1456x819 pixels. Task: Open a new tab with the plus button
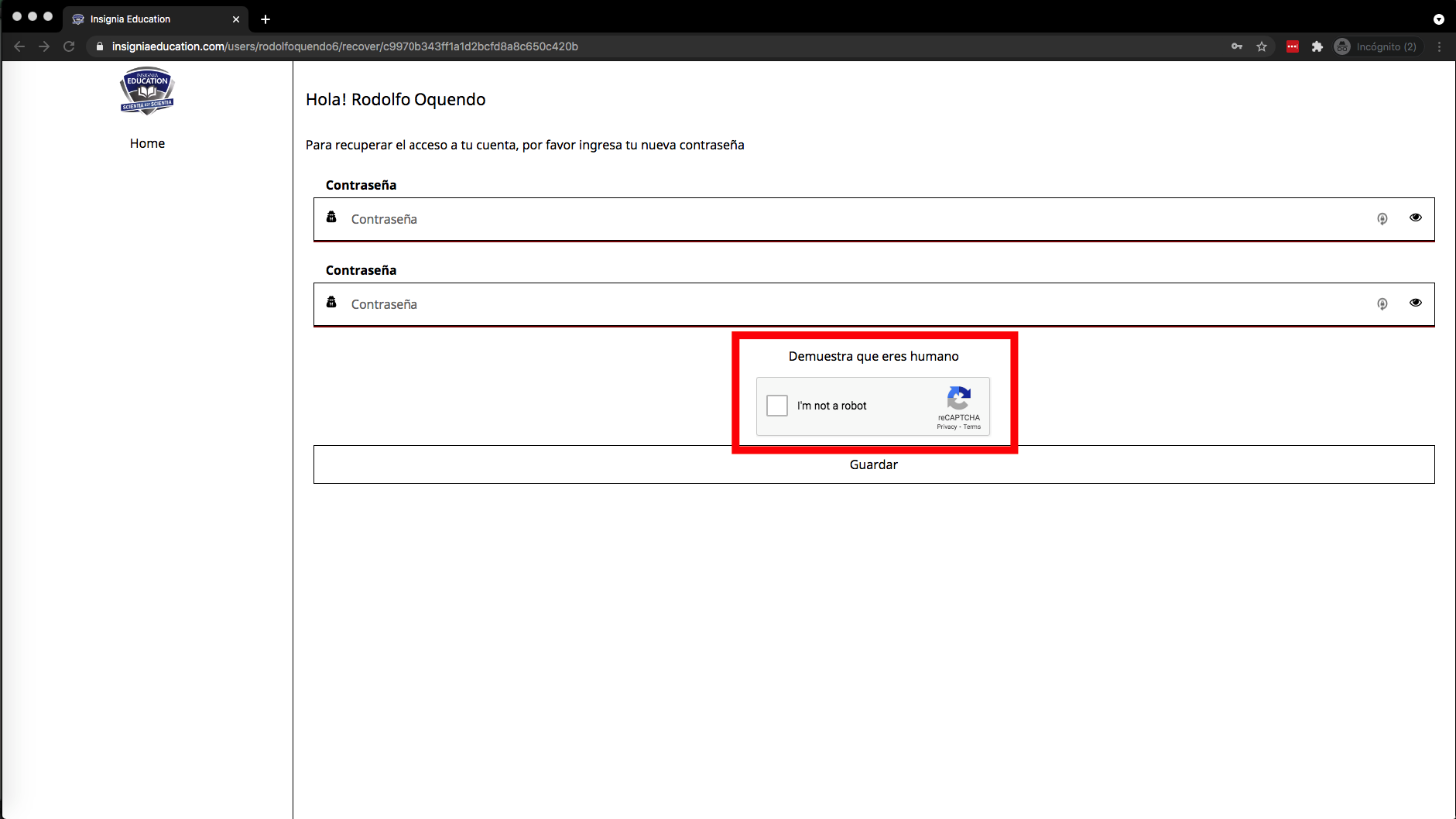point(266,19)
